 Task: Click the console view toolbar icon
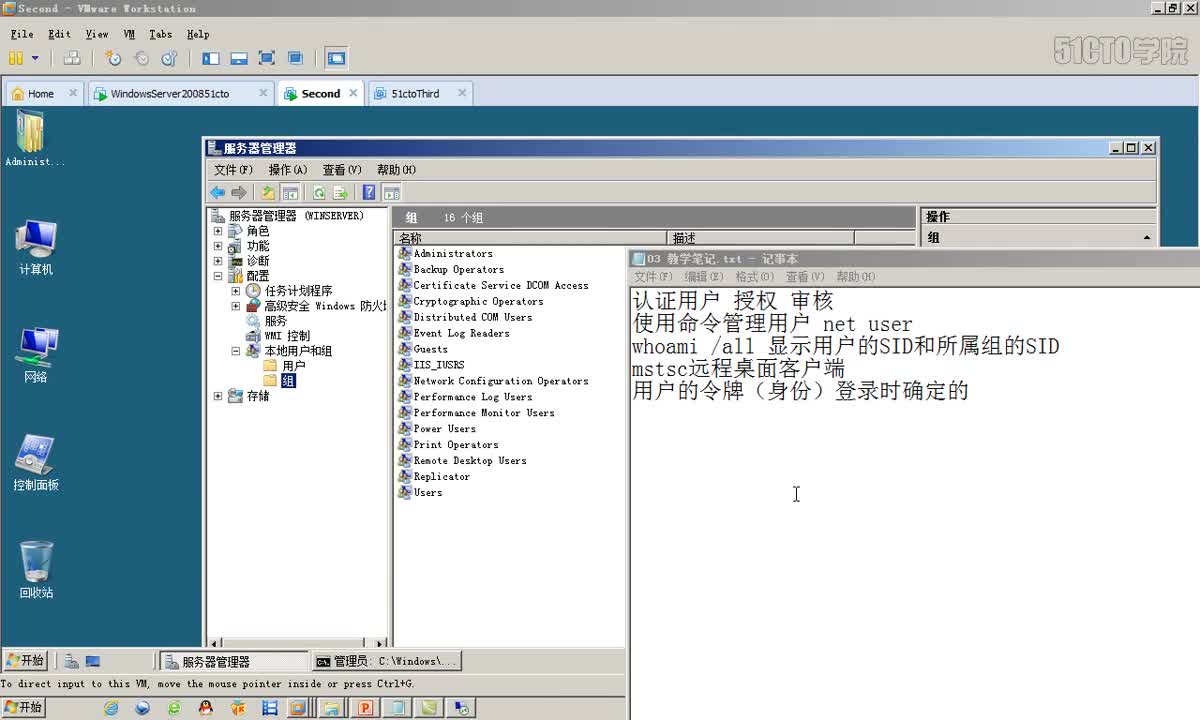pyautogui.click(x=336, y=59)
